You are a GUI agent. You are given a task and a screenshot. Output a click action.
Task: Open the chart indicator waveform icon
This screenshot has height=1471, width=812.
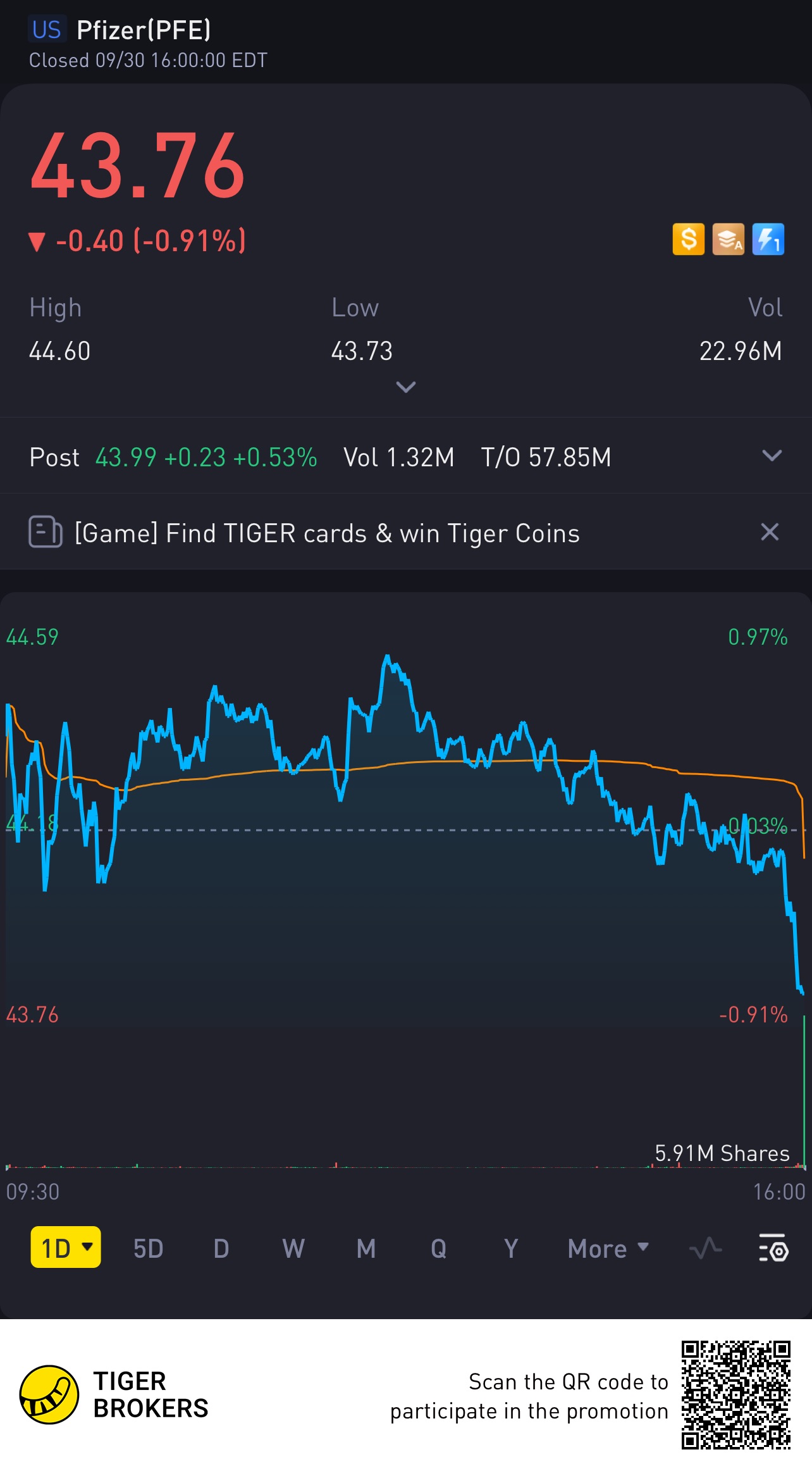(705, 1249)
